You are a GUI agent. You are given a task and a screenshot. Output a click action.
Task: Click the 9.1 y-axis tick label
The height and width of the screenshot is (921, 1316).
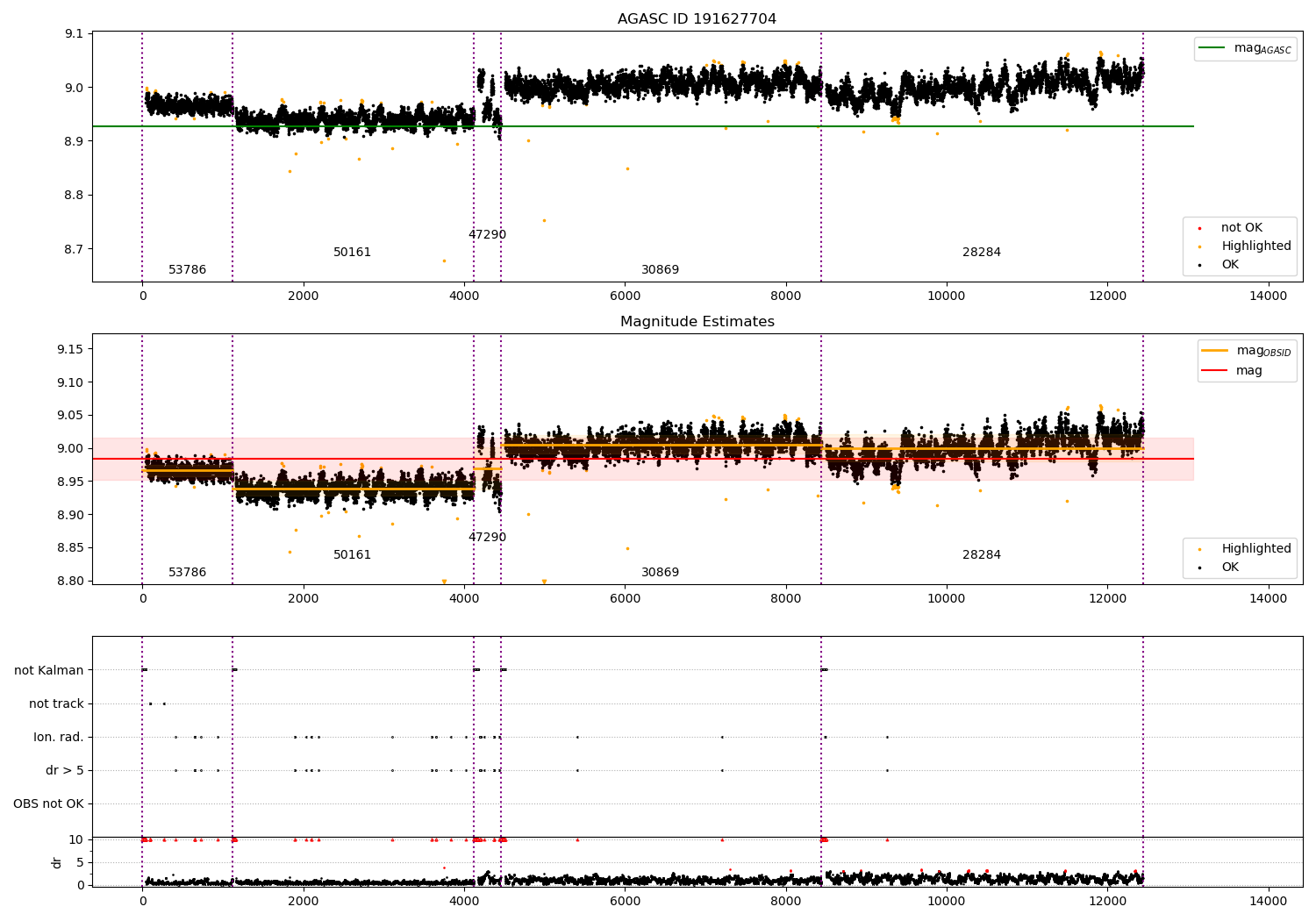pyautogui.click(x=75, y=34)
